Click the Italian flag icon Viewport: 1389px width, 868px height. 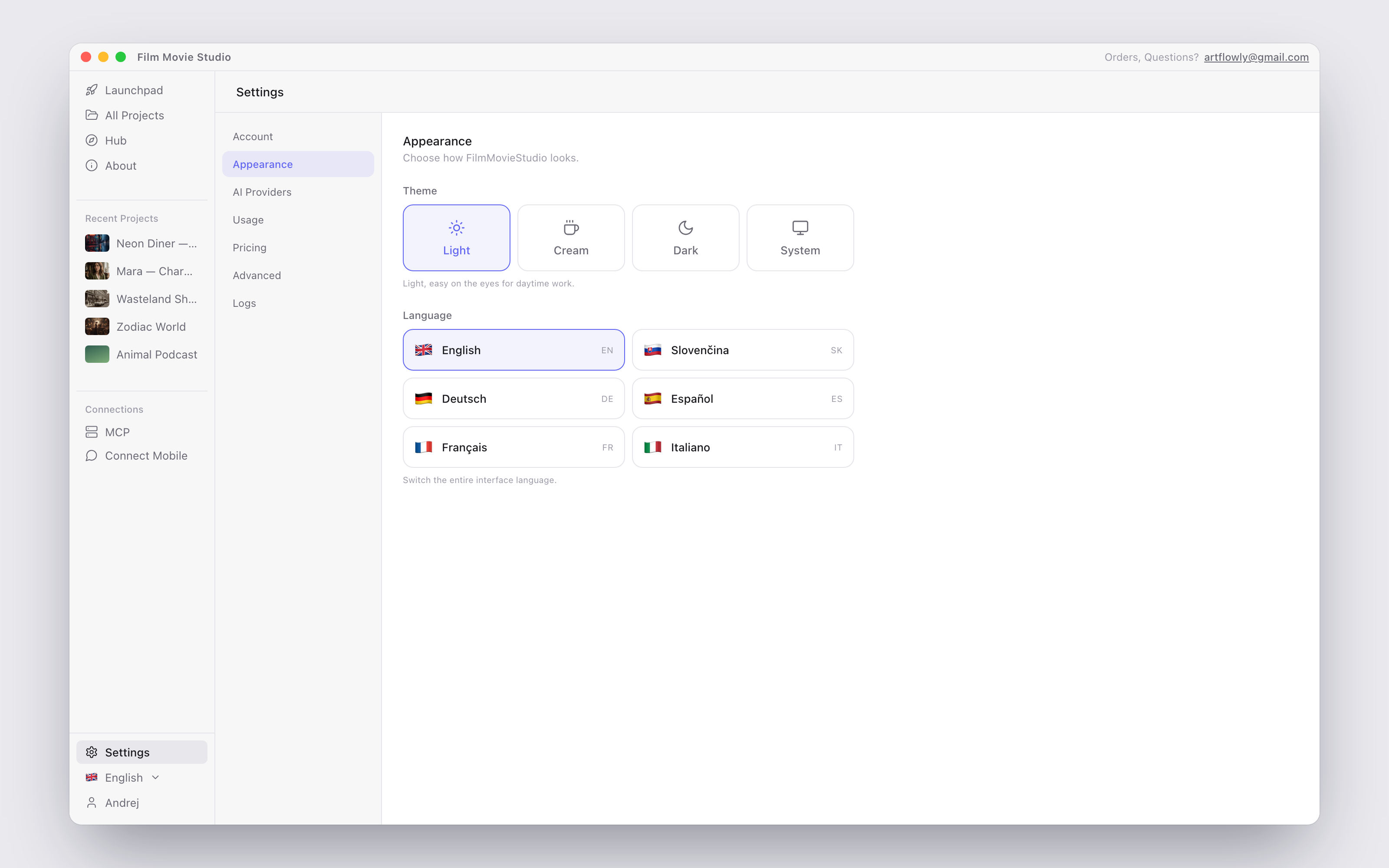tap(652, 447)
